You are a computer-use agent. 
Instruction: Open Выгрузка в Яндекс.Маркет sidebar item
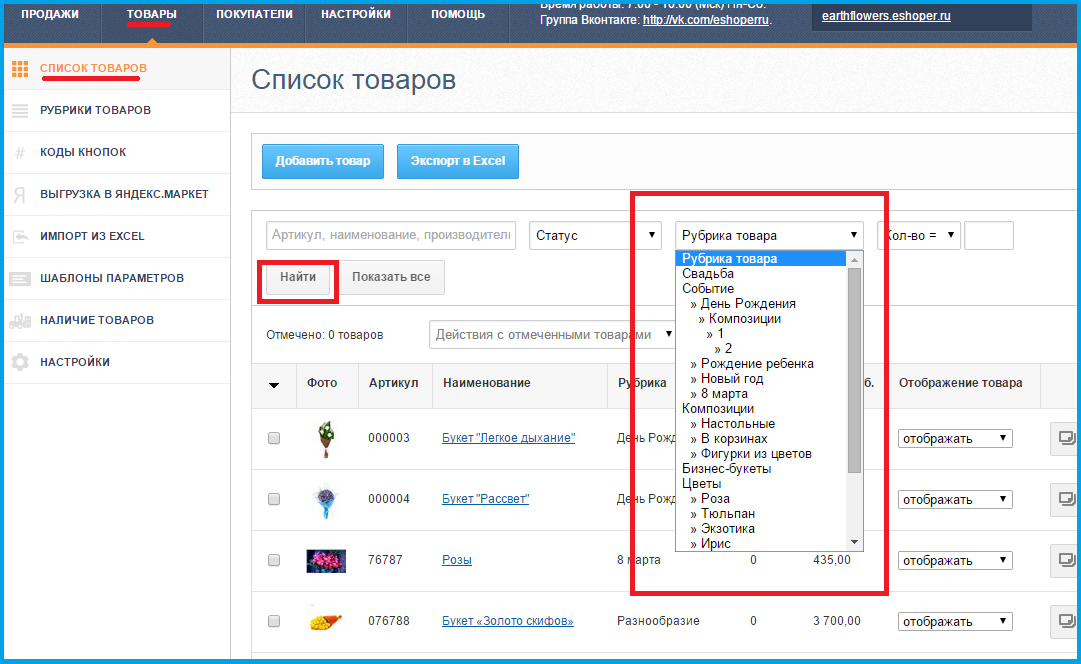tap(124, 194)
